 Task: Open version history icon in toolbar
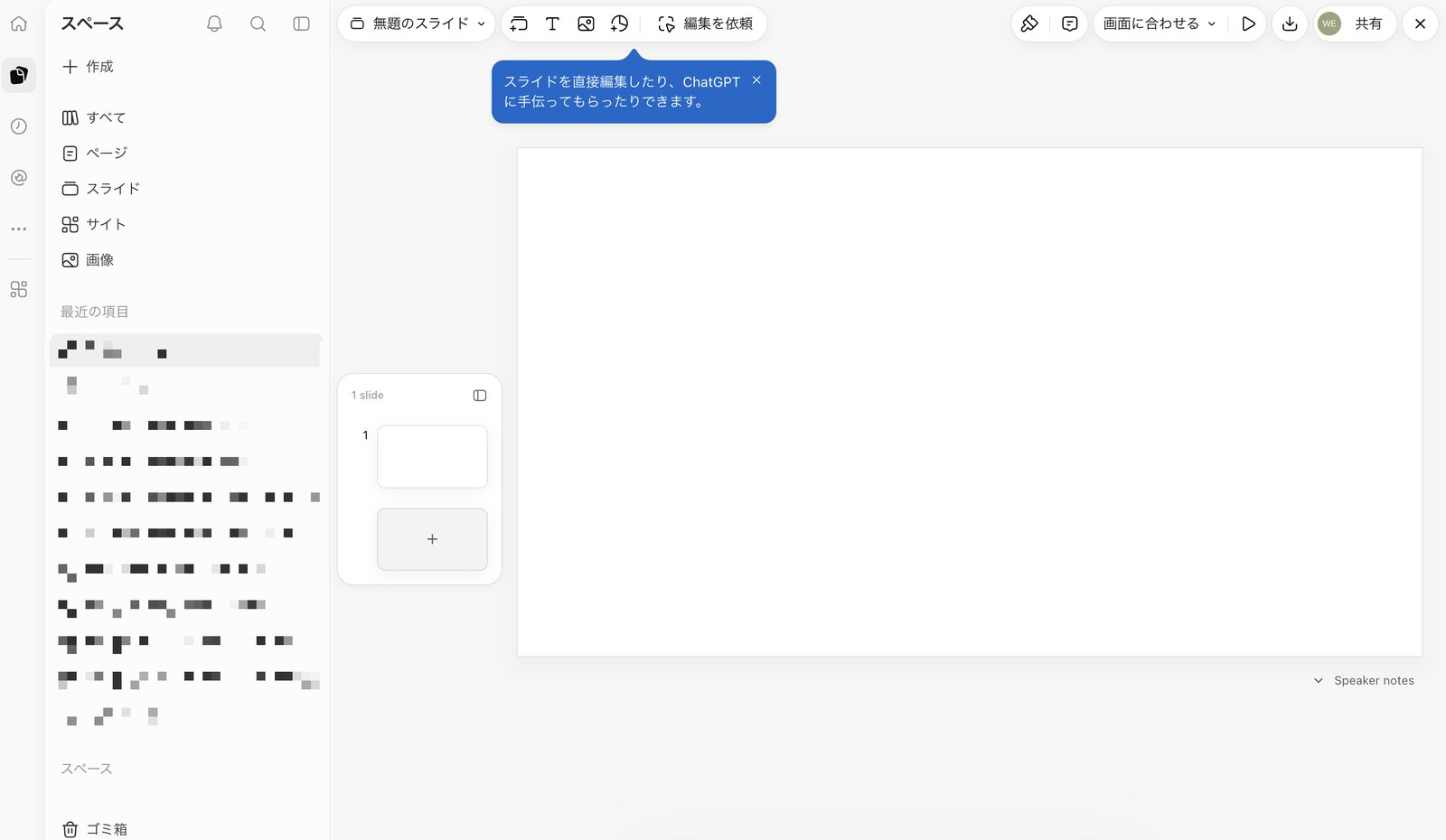pyautogui.click(x=619, y=24)
